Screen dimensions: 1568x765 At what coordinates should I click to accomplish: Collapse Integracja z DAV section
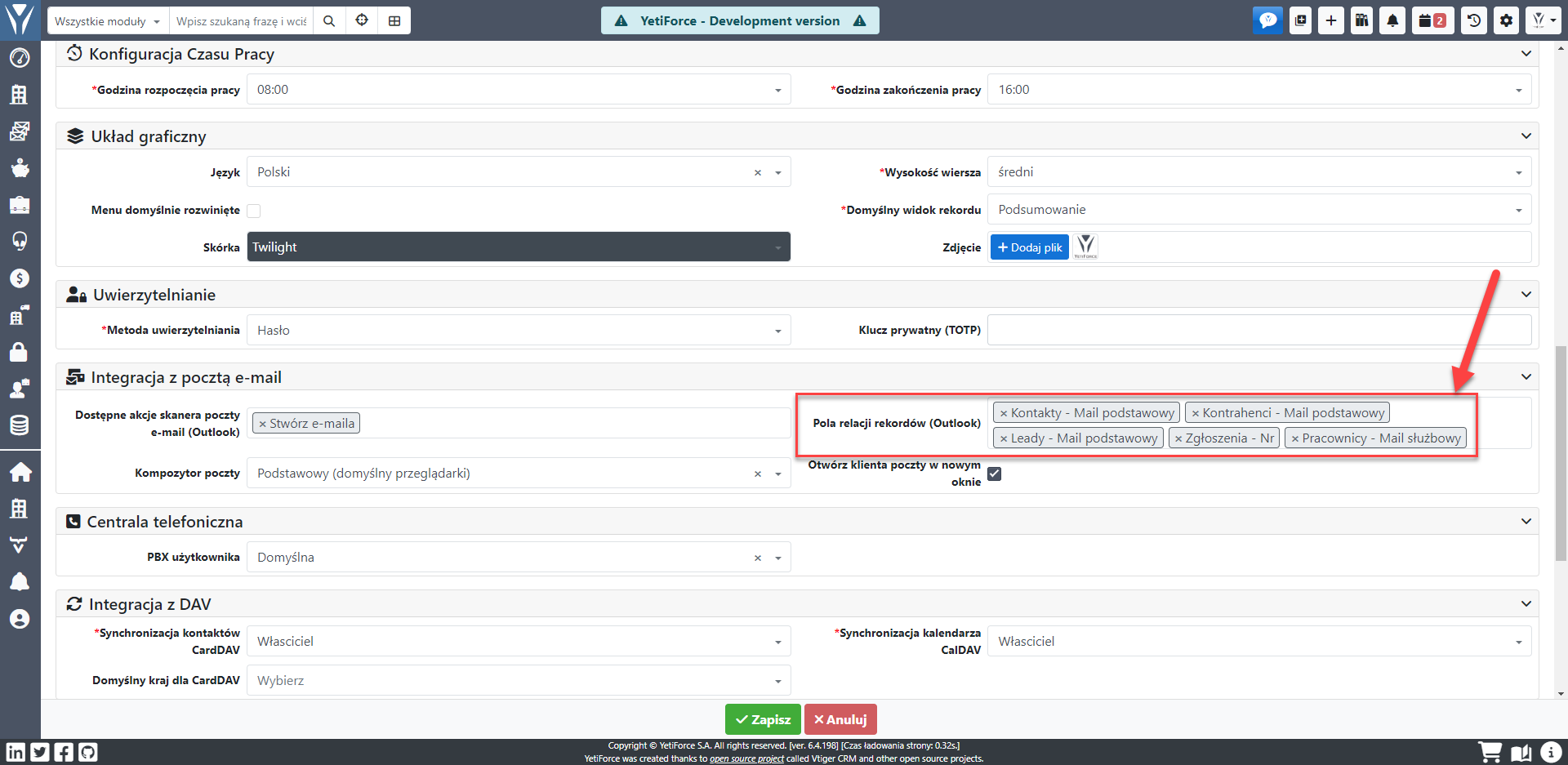click(x=1526, y=604)
